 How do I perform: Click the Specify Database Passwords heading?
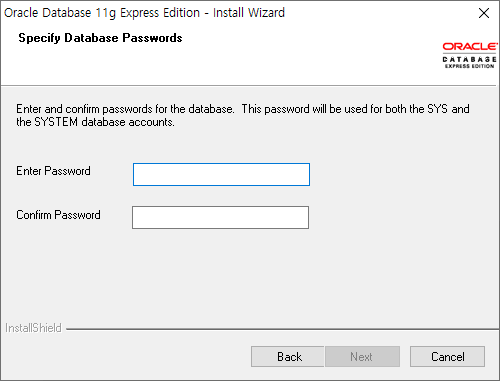click(100, 38)
